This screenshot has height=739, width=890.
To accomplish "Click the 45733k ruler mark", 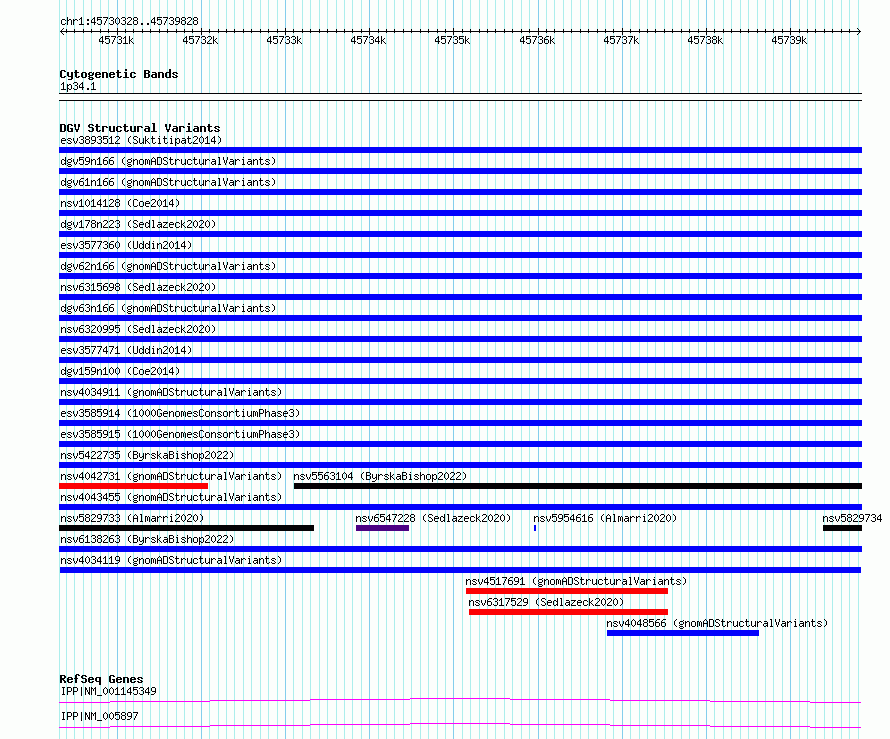I will 284,40.
